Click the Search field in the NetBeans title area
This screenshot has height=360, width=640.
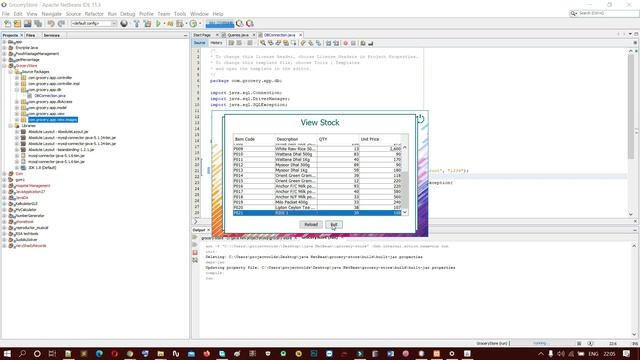604,13
